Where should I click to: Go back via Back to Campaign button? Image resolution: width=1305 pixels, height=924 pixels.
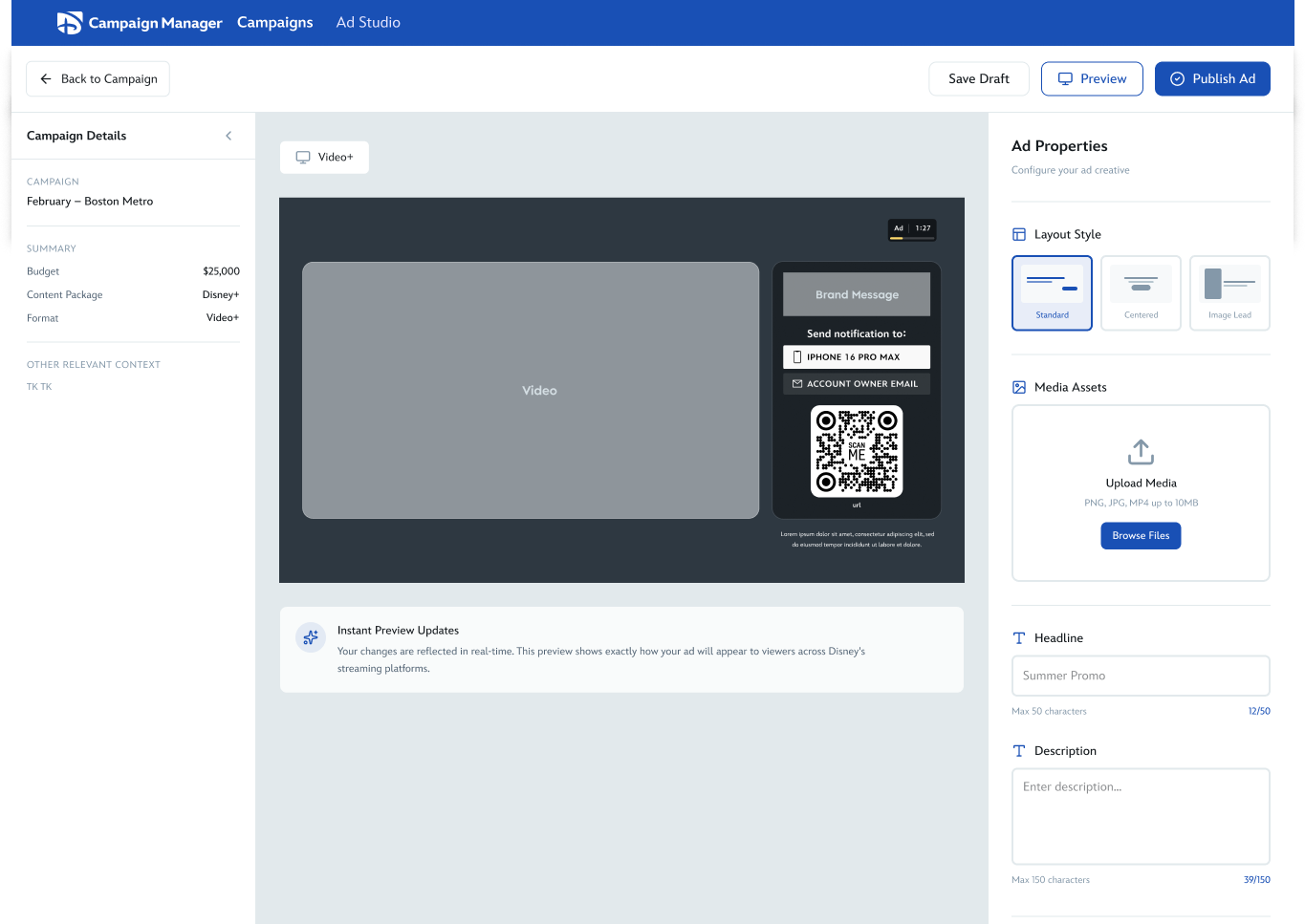pos(98,79)
